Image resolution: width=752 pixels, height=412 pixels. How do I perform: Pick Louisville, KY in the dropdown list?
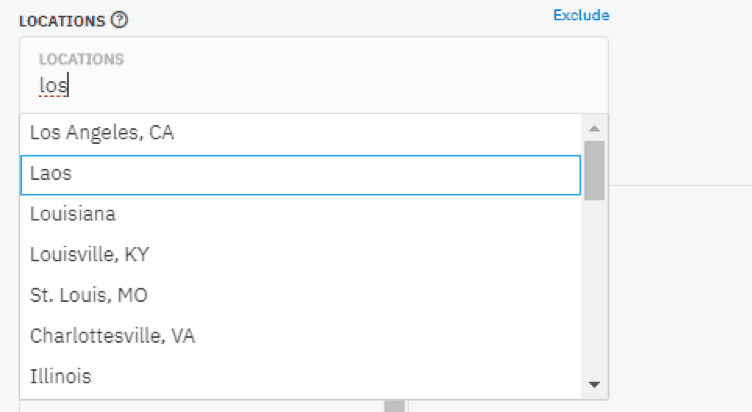tap(300, 255)
